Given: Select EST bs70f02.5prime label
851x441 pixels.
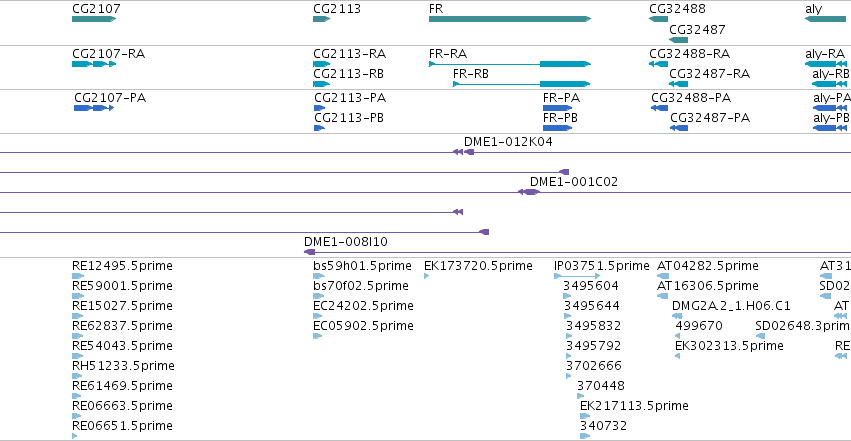Looking at the screenshot, I should pos(361,286).
